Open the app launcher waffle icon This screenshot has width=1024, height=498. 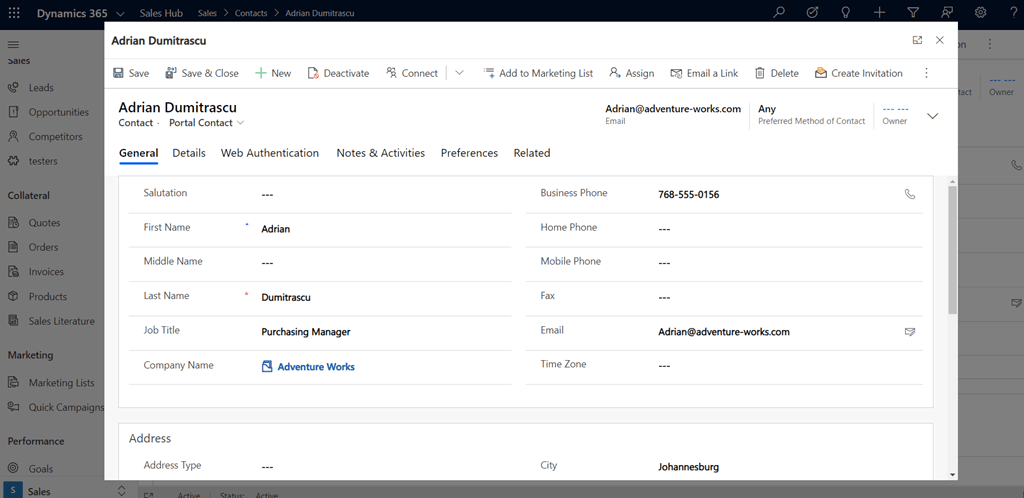click(14, 13)
